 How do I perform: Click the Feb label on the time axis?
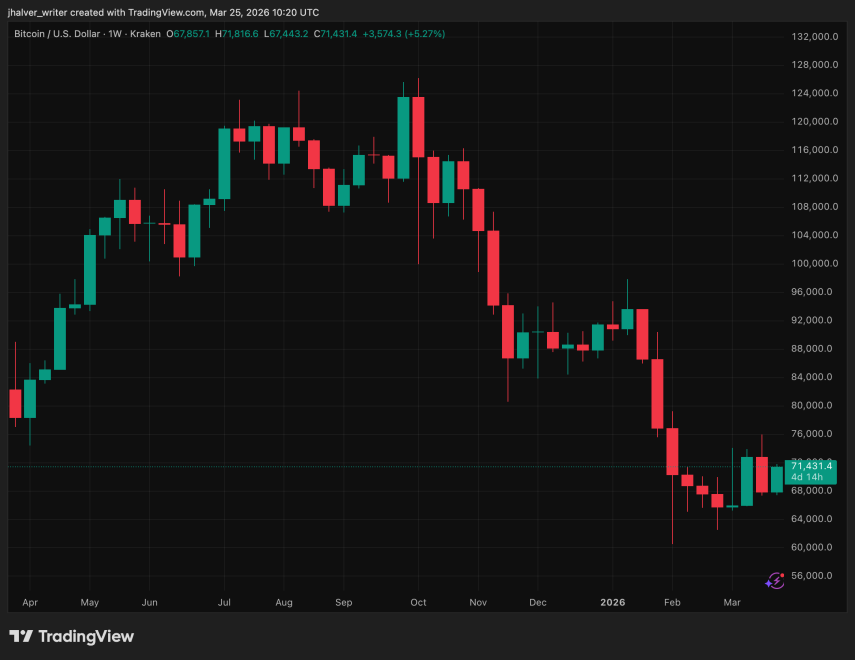672,603
